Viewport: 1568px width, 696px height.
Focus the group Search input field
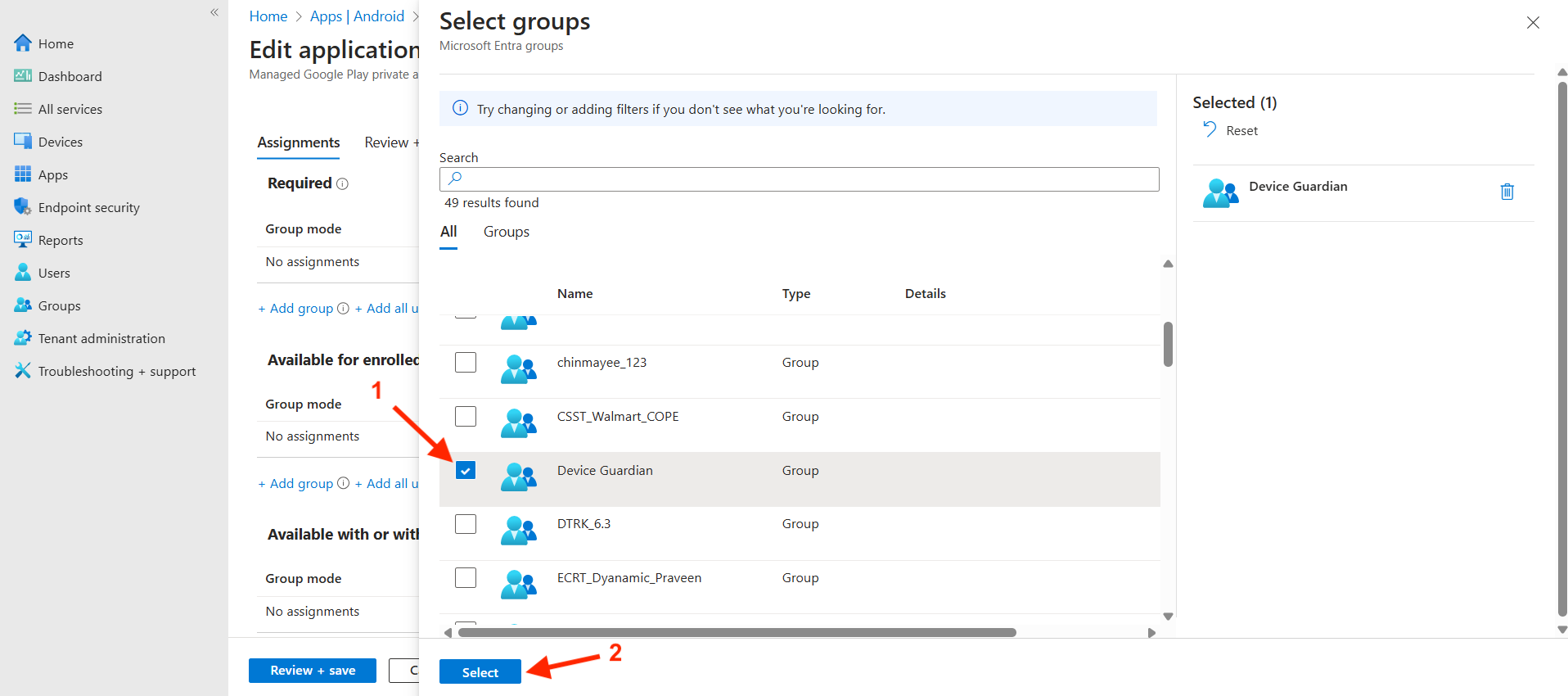point(799,179)
